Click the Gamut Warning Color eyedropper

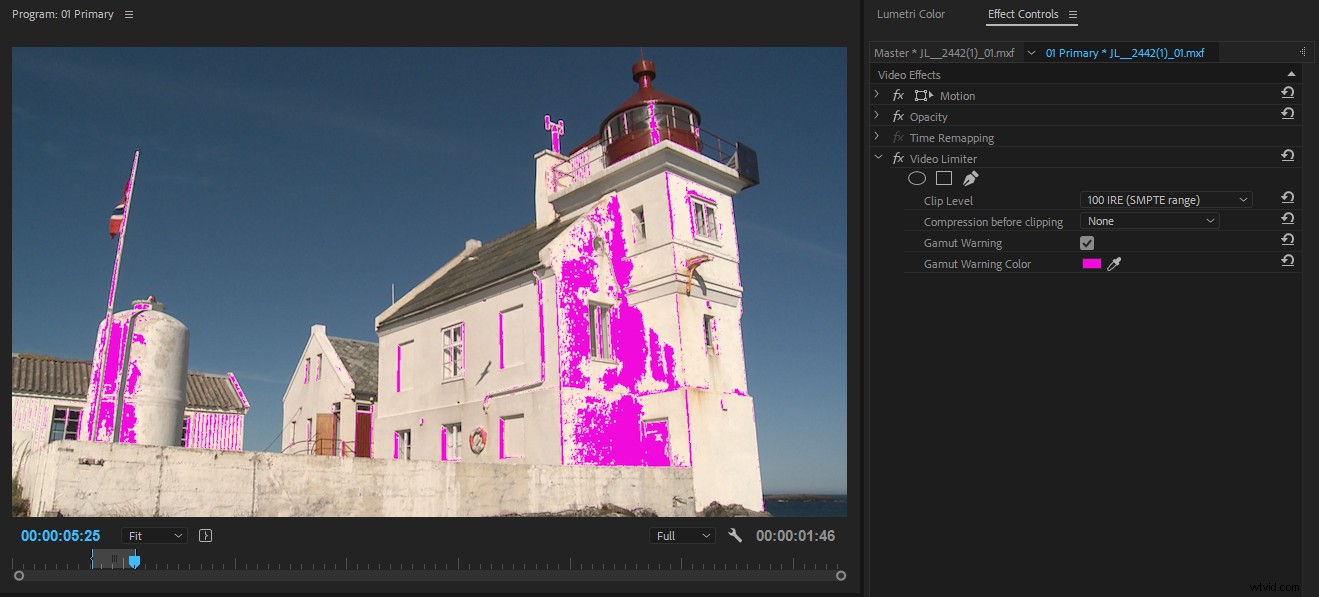coord(1114,263)
